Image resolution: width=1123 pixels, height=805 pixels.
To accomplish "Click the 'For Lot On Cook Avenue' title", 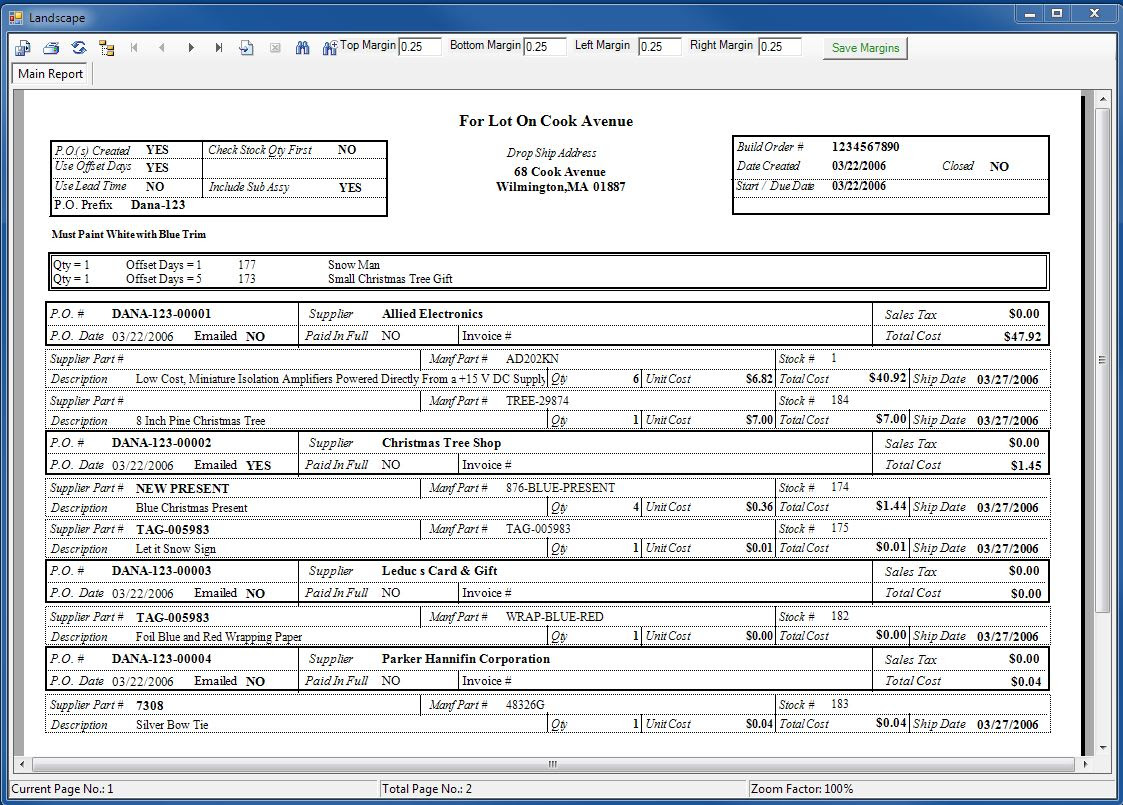I will 546,121.
